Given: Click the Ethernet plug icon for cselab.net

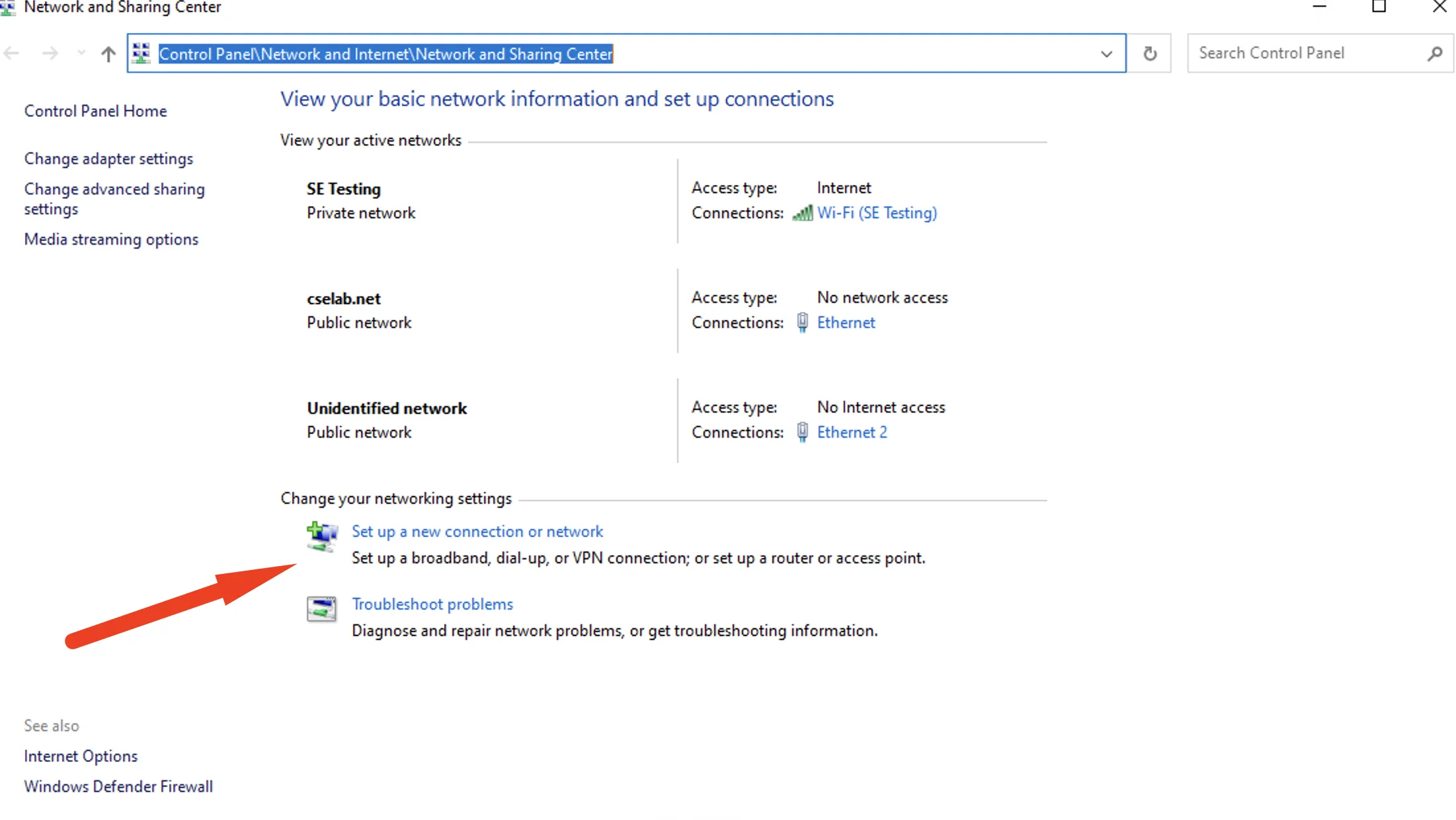Looking at the screenshot, I should pyautogui.click(x=802, y=323).
